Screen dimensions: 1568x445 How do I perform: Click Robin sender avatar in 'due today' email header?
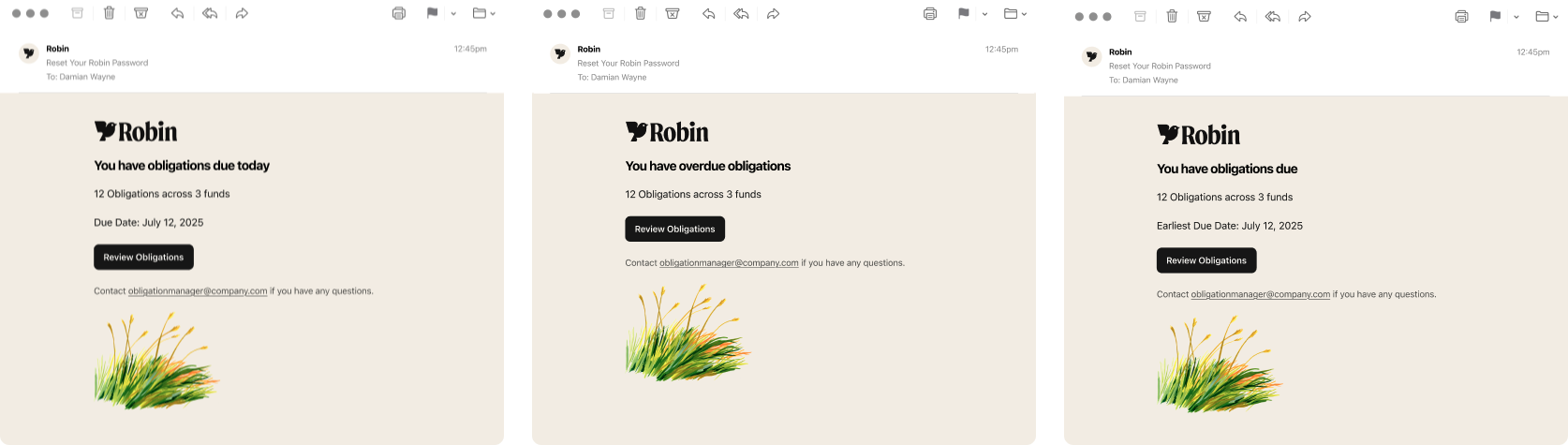(29, 53)
